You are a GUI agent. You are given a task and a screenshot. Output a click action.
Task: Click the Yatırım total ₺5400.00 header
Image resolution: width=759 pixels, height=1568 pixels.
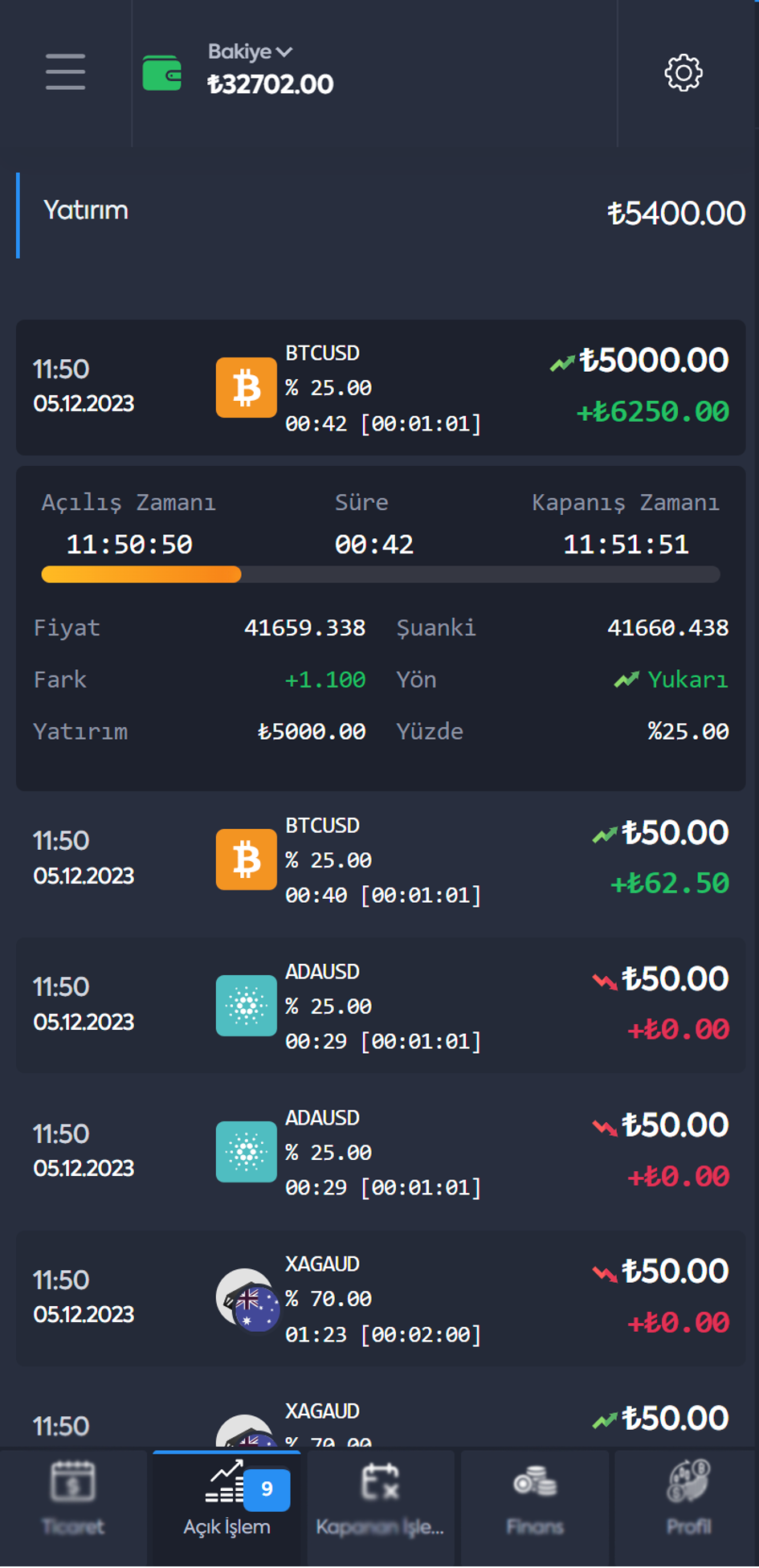pos(381,214)
